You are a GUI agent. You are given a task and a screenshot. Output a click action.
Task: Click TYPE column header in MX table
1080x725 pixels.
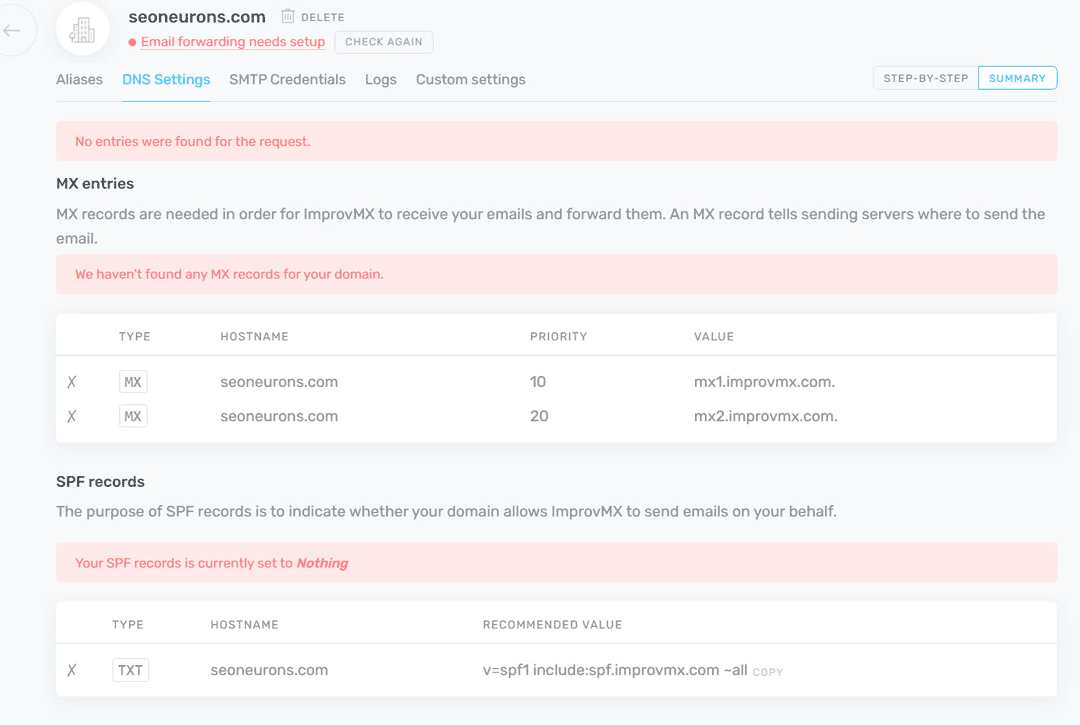(134, 337)
